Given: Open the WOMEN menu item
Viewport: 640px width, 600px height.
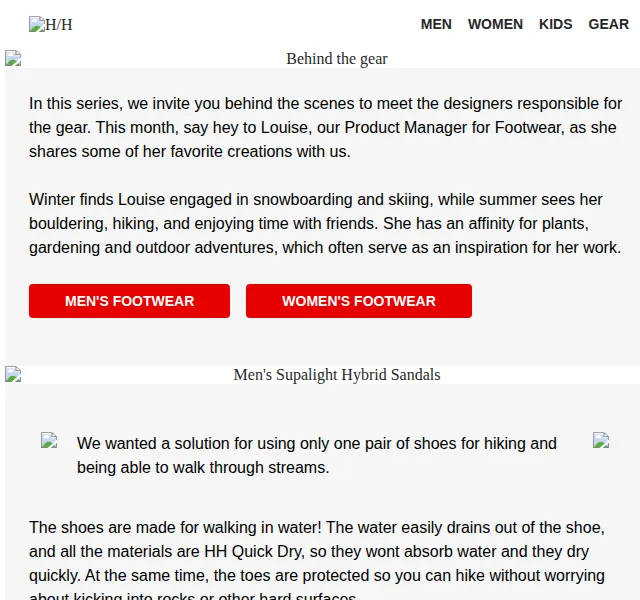Looking at the screenshot, I should tap(495, 24).
